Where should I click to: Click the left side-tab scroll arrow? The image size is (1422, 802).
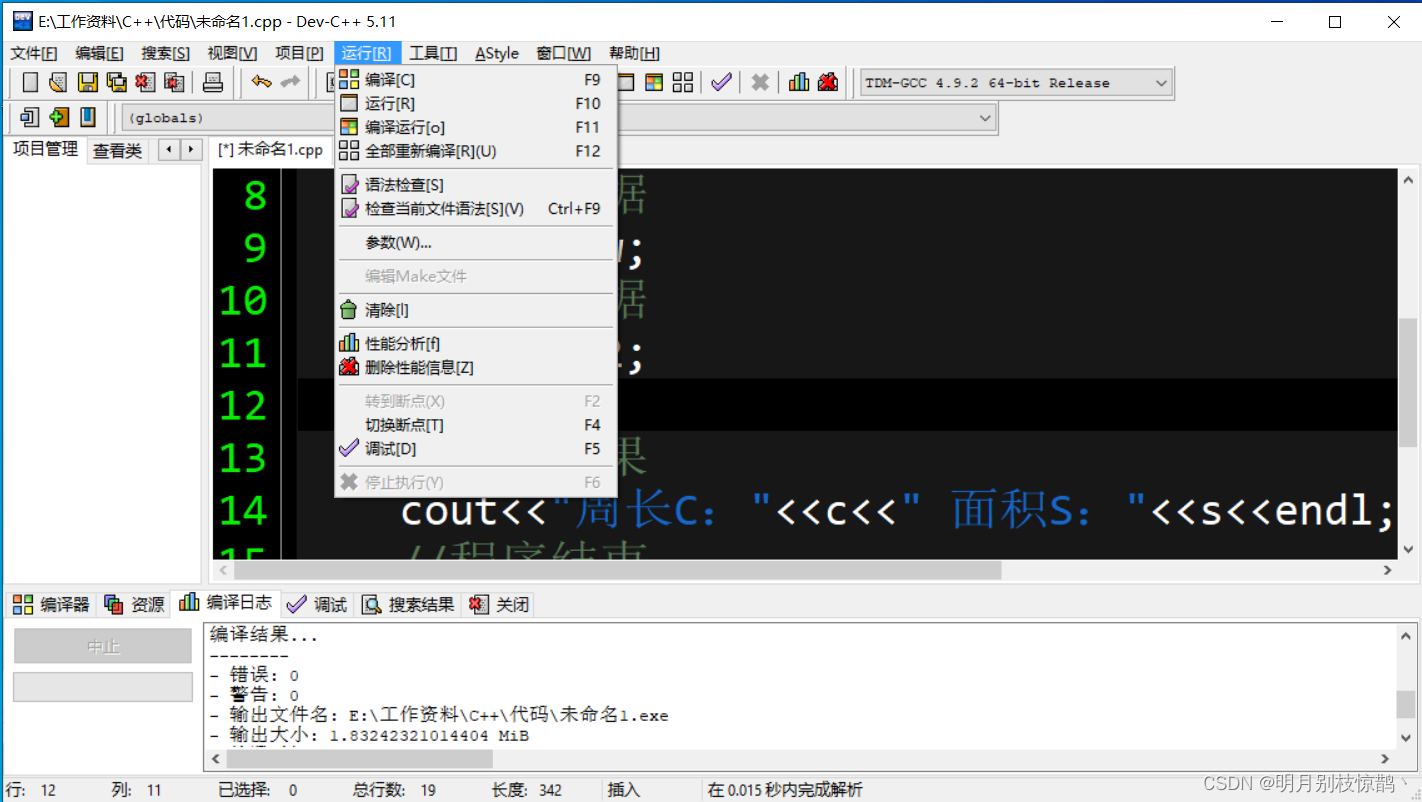pyautogui.click(x=169, y=150)
